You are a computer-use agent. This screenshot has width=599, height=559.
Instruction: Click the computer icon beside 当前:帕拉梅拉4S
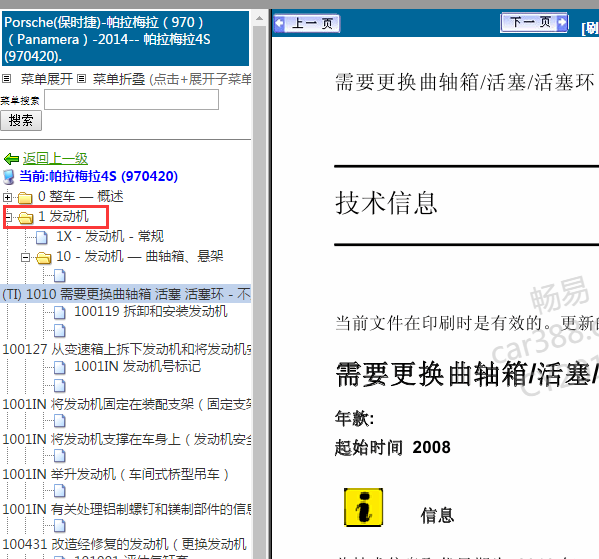coord(9,177)
